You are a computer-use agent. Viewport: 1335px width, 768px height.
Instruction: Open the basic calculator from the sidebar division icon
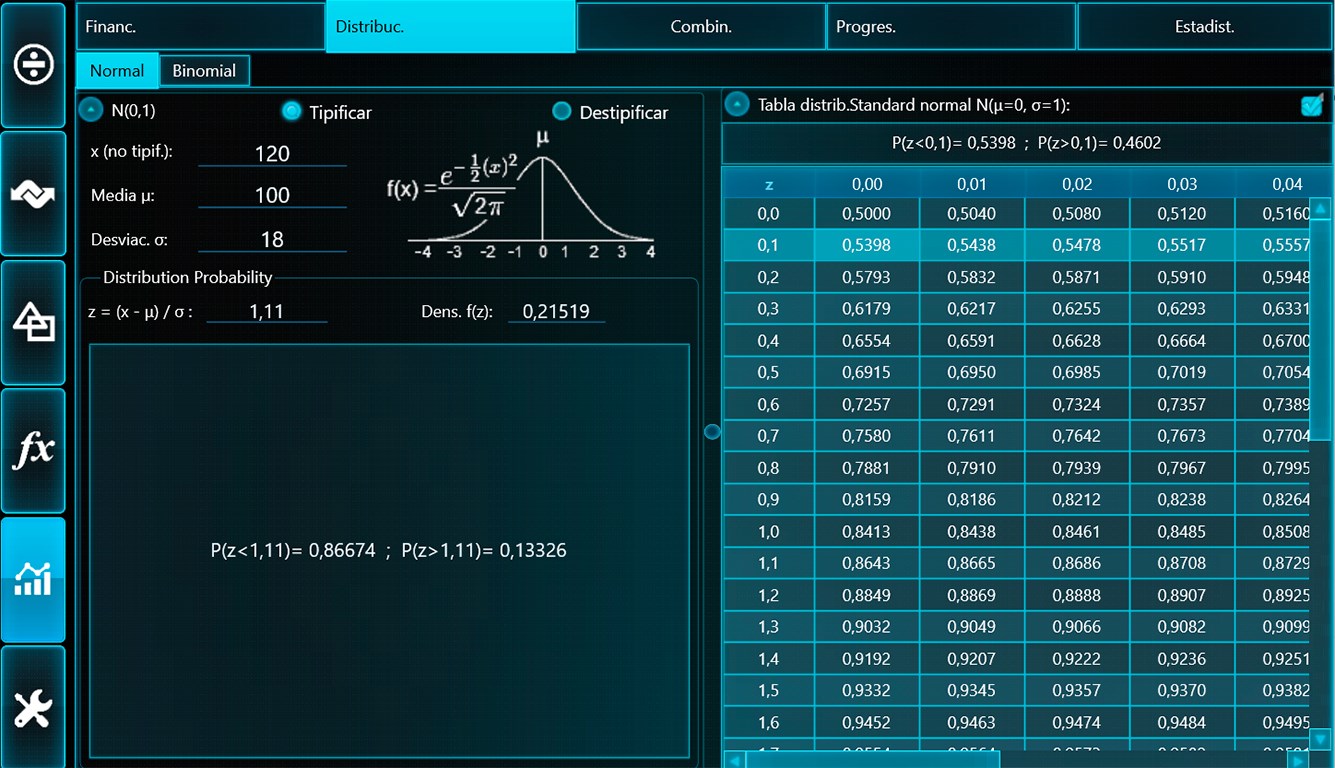click(33, 65)
